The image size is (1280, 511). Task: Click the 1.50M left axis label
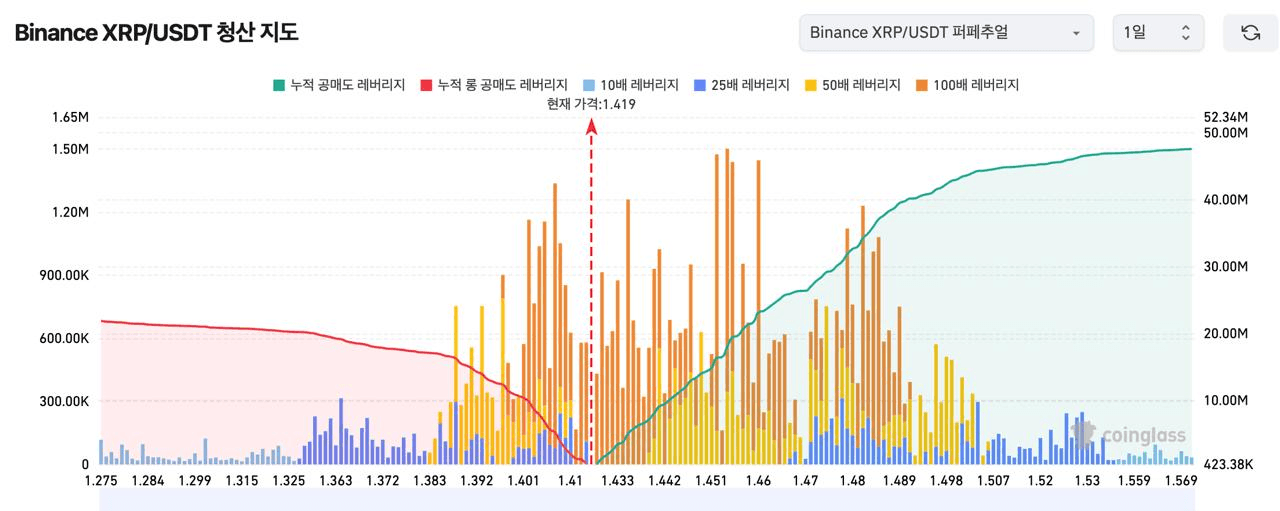click(70, 149)
